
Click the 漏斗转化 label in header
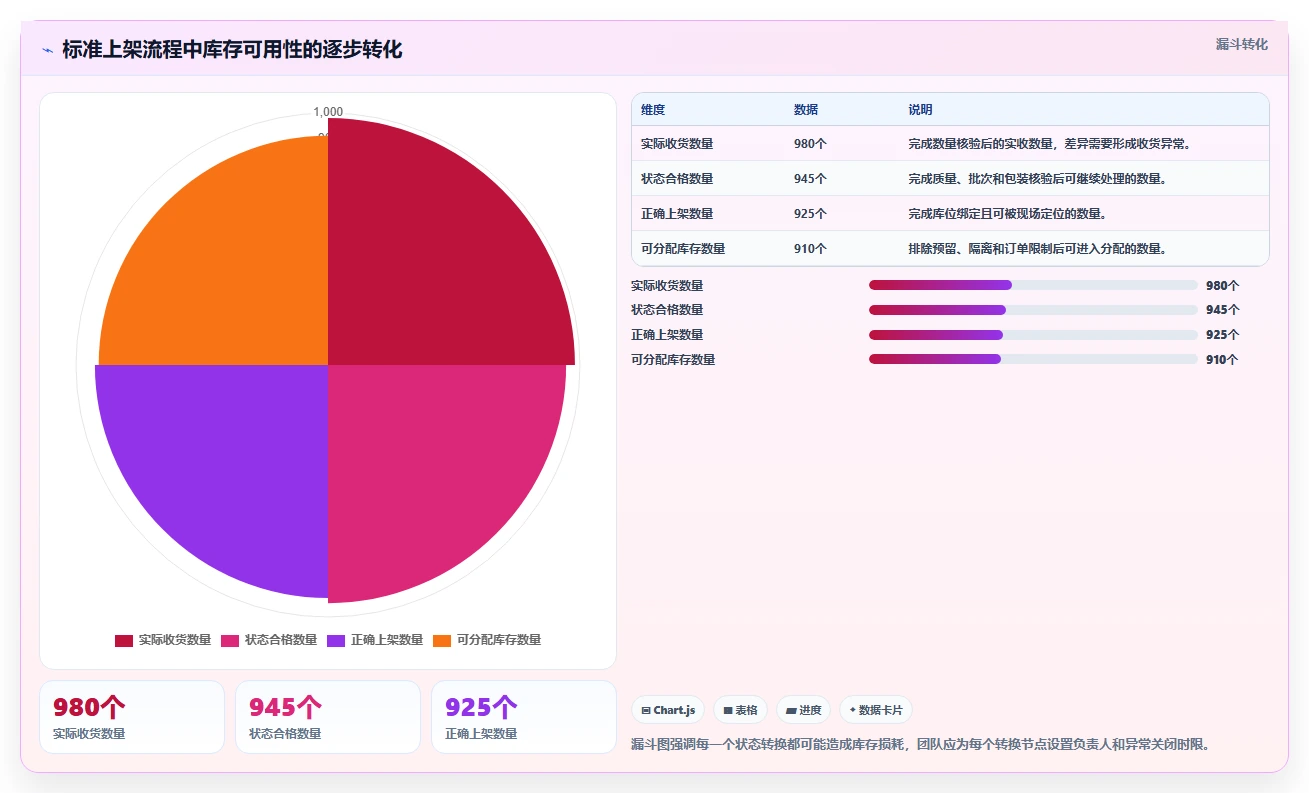(1241, 44)
